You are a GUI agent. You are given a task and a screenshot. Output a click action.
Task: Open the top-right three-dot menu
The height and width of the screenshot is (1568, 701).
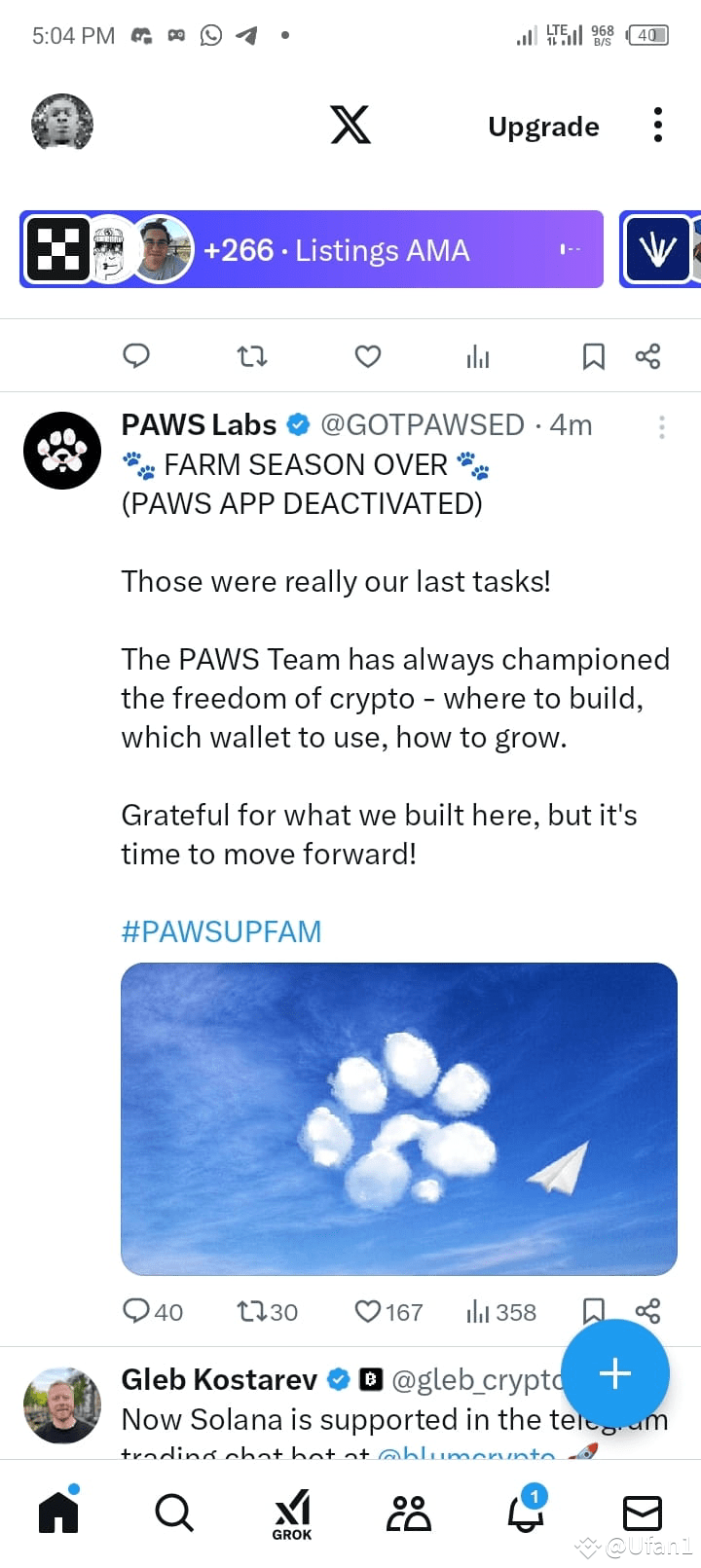pos(658,125)
